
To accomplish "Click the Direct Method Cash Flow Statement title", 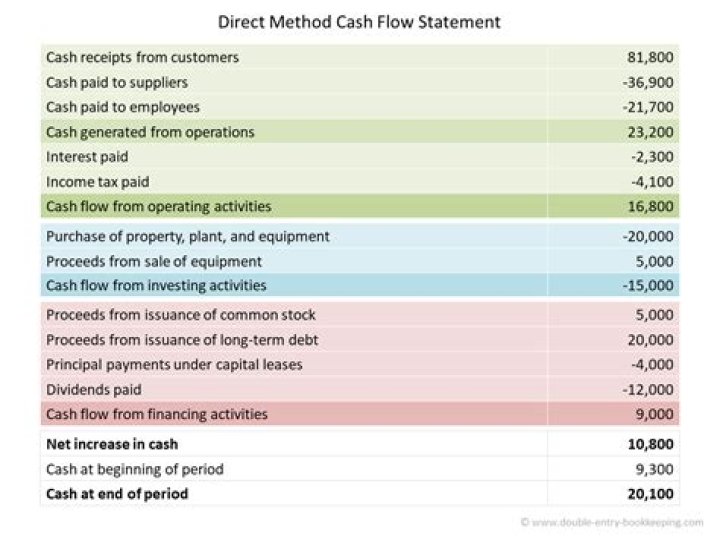I will coord(360,20).
